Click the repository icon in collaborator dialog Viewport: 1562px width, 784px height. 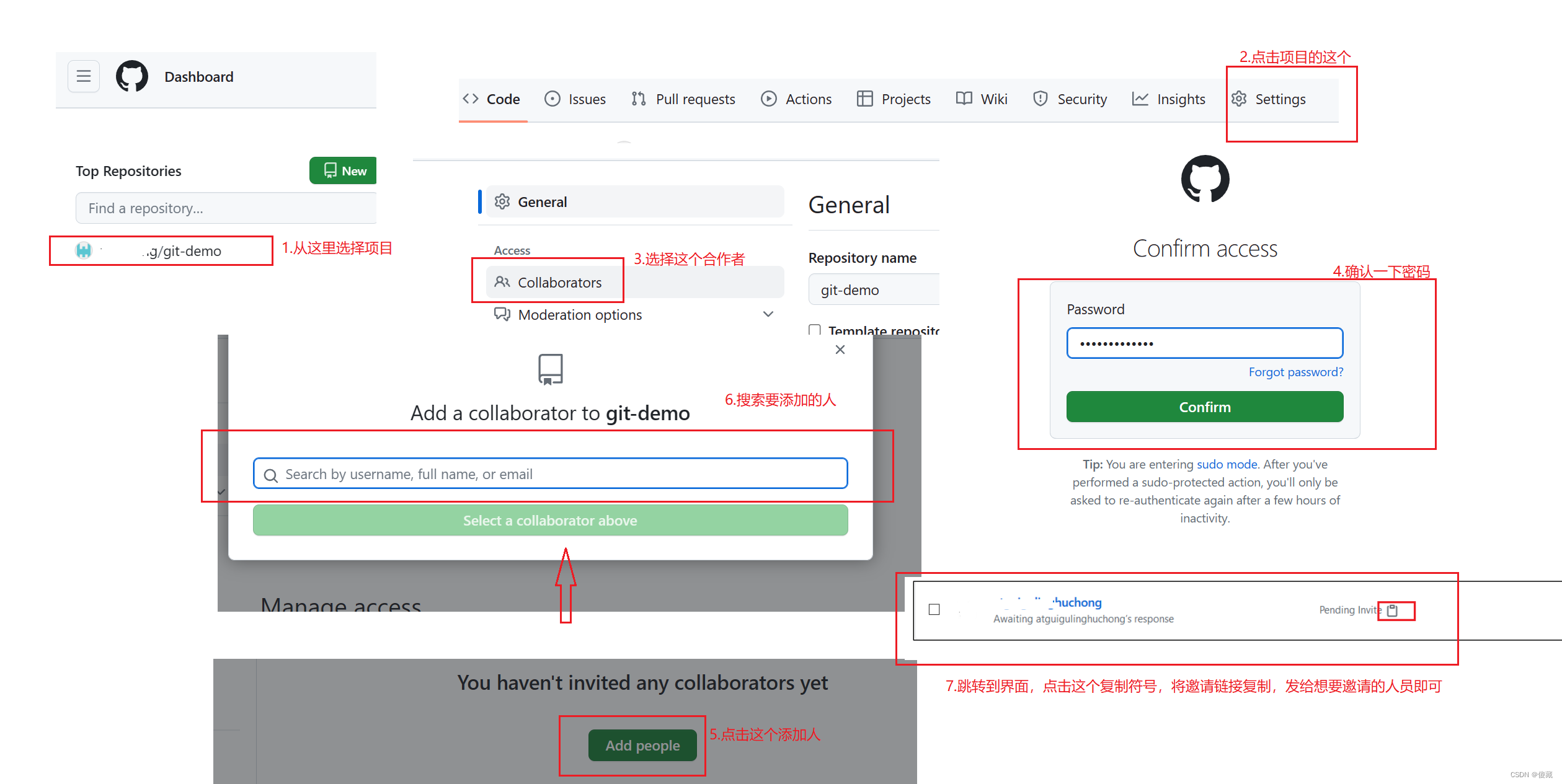[550, 369]
